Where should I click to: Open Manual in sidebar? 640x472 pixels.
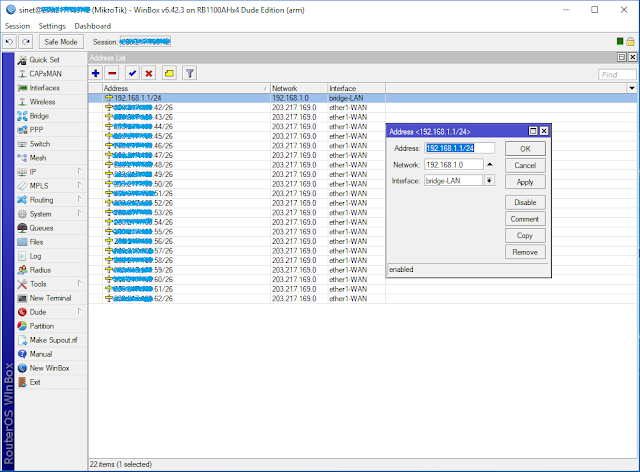coord(51,354)
